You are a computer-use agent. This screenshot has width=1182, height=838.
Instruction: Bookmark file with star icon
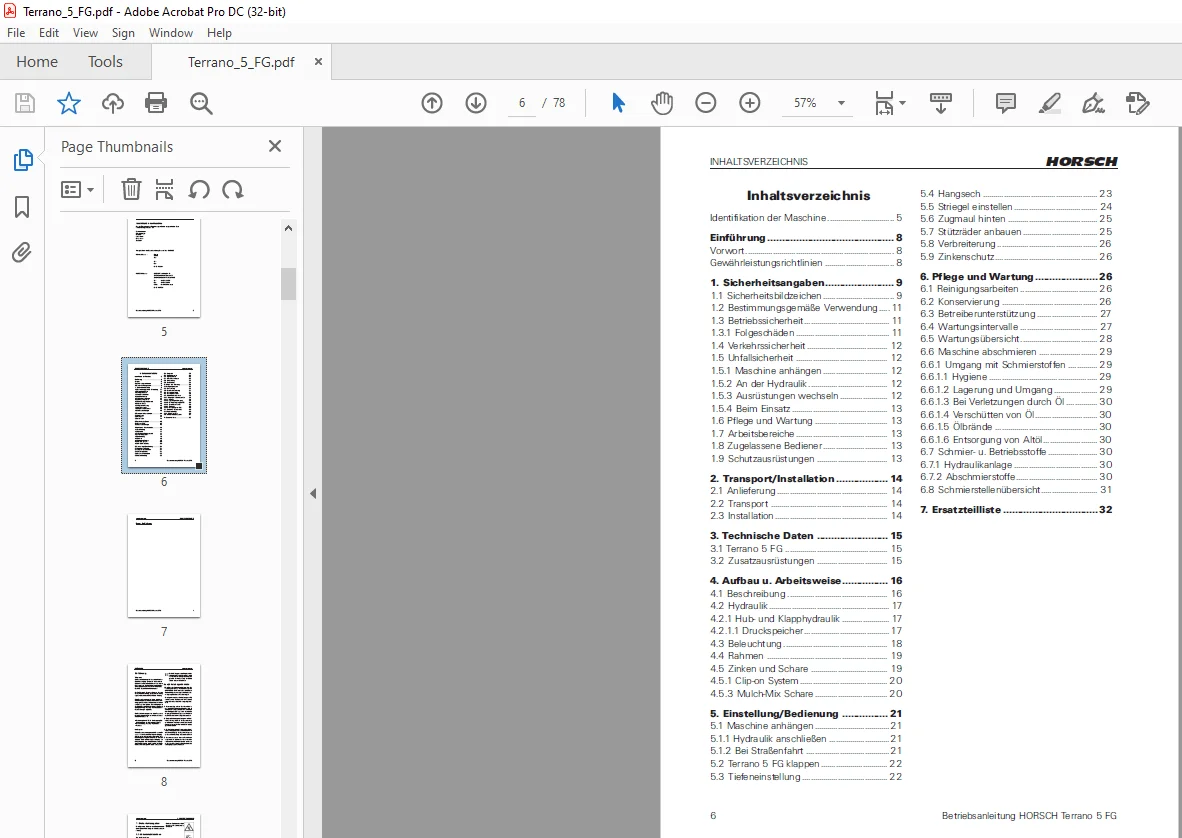[x=69, y=103]
